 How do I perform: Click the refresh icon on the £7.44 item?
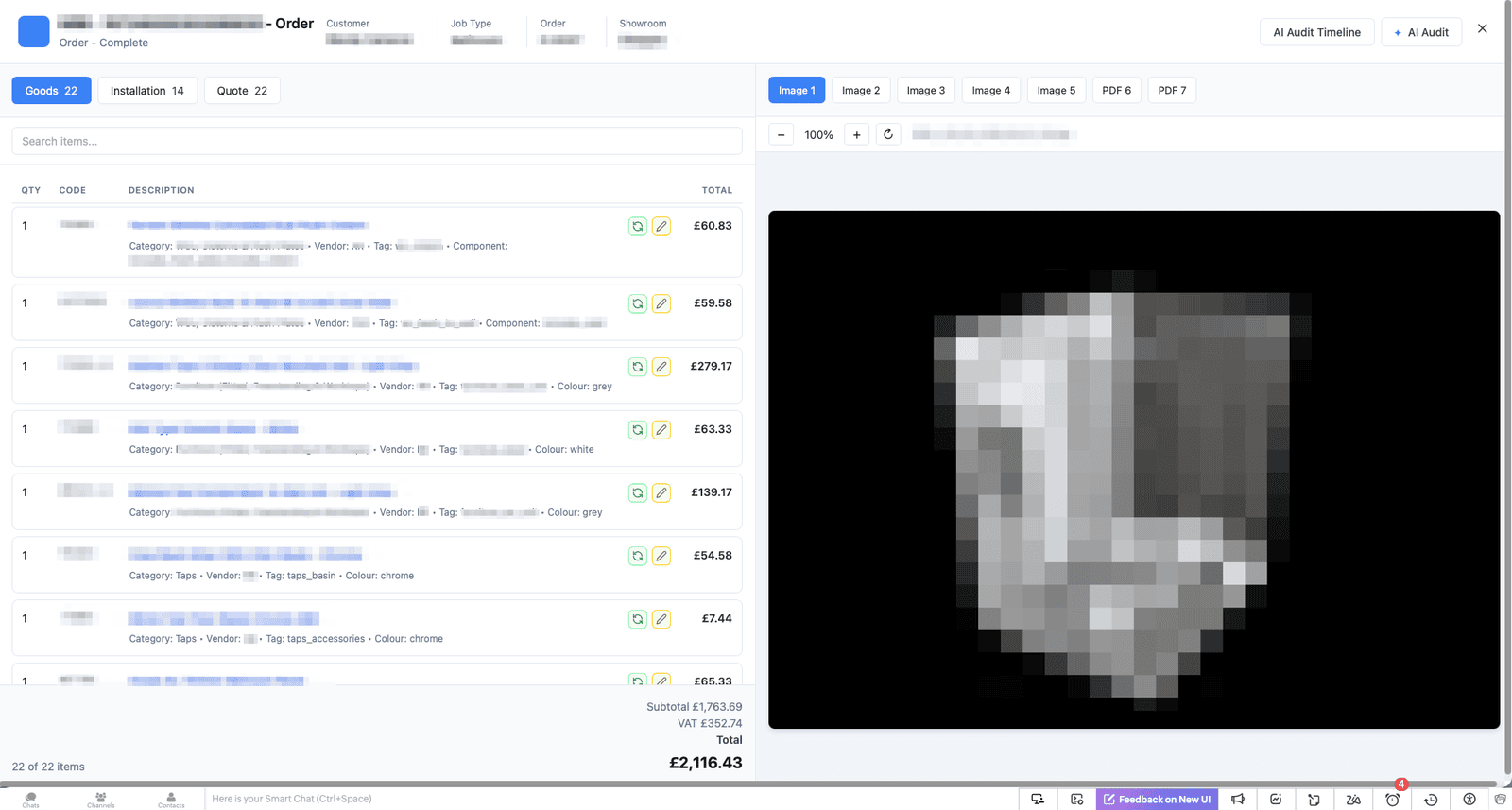(x=638, y=619)
